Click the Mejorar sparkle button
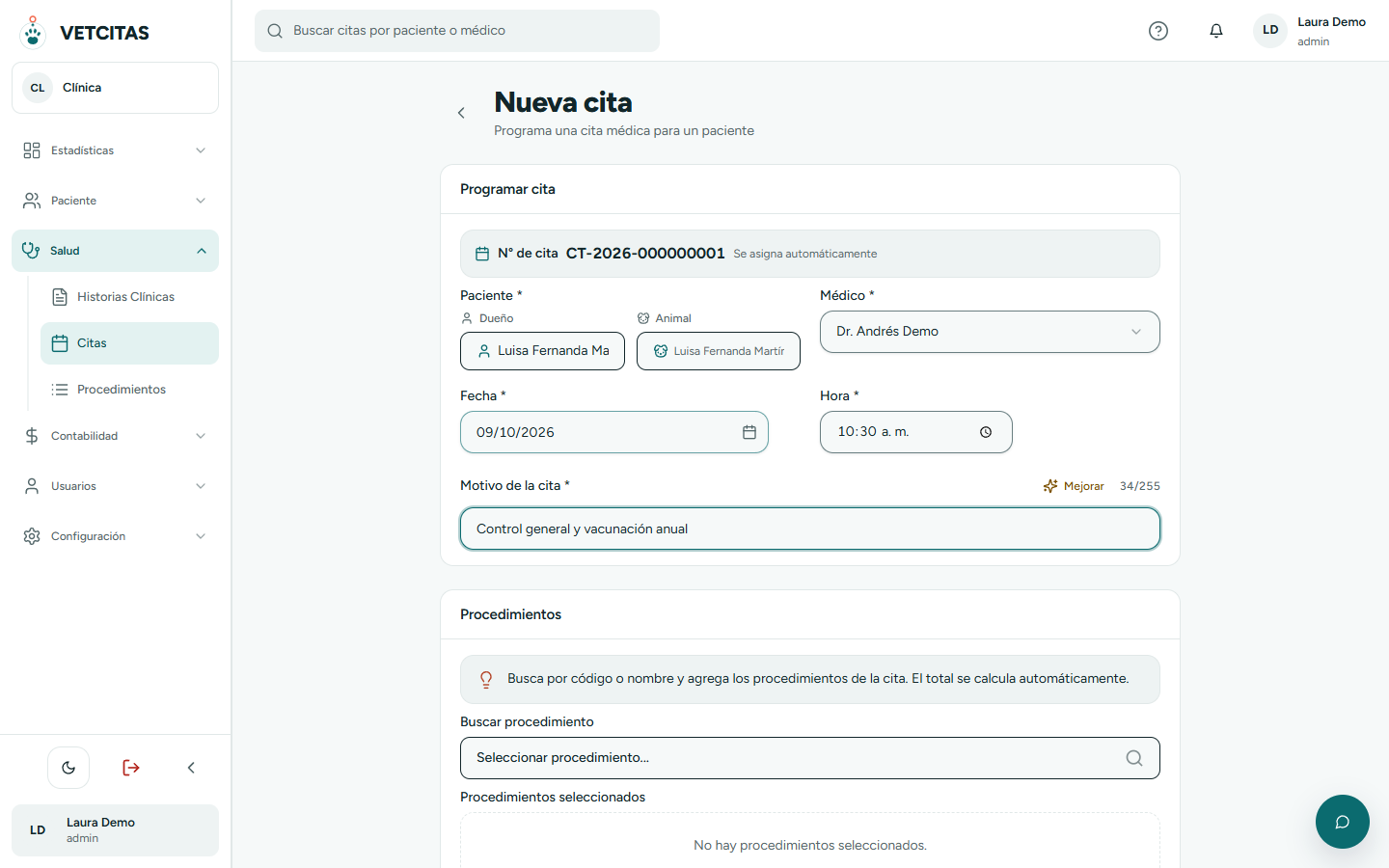The image size is (1389, 868). [x=1074, y=486]
